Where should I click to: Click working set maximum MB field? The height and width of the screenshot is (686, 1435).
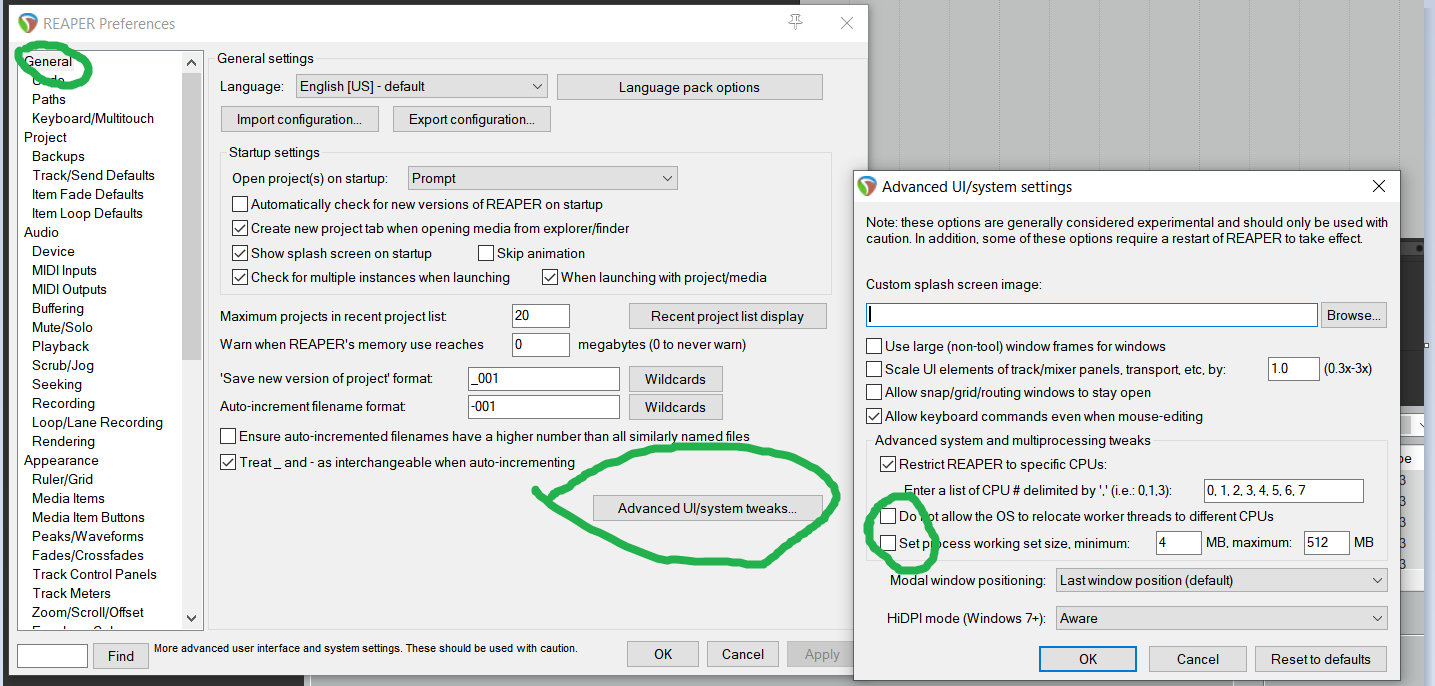(x=1326, y=543)
